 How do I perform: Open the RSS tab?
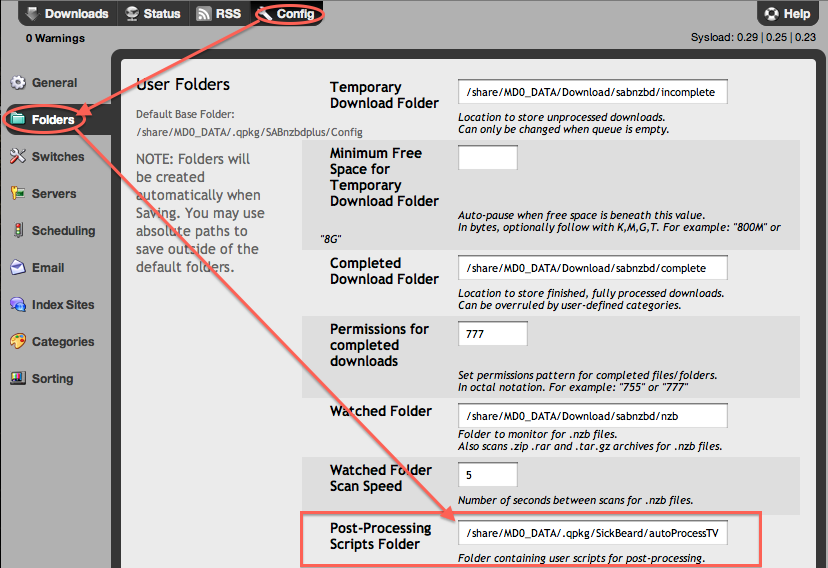click(219, 14)
